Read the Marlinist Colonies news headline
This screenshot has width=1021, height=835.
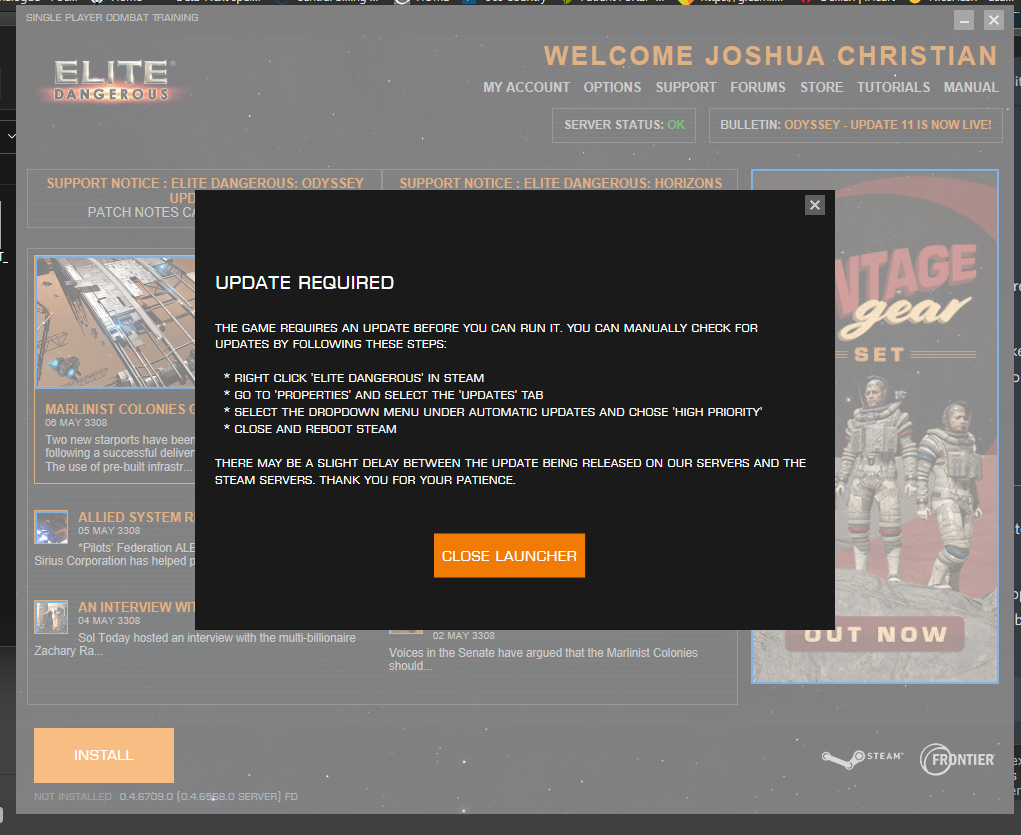tap(120, 409)
